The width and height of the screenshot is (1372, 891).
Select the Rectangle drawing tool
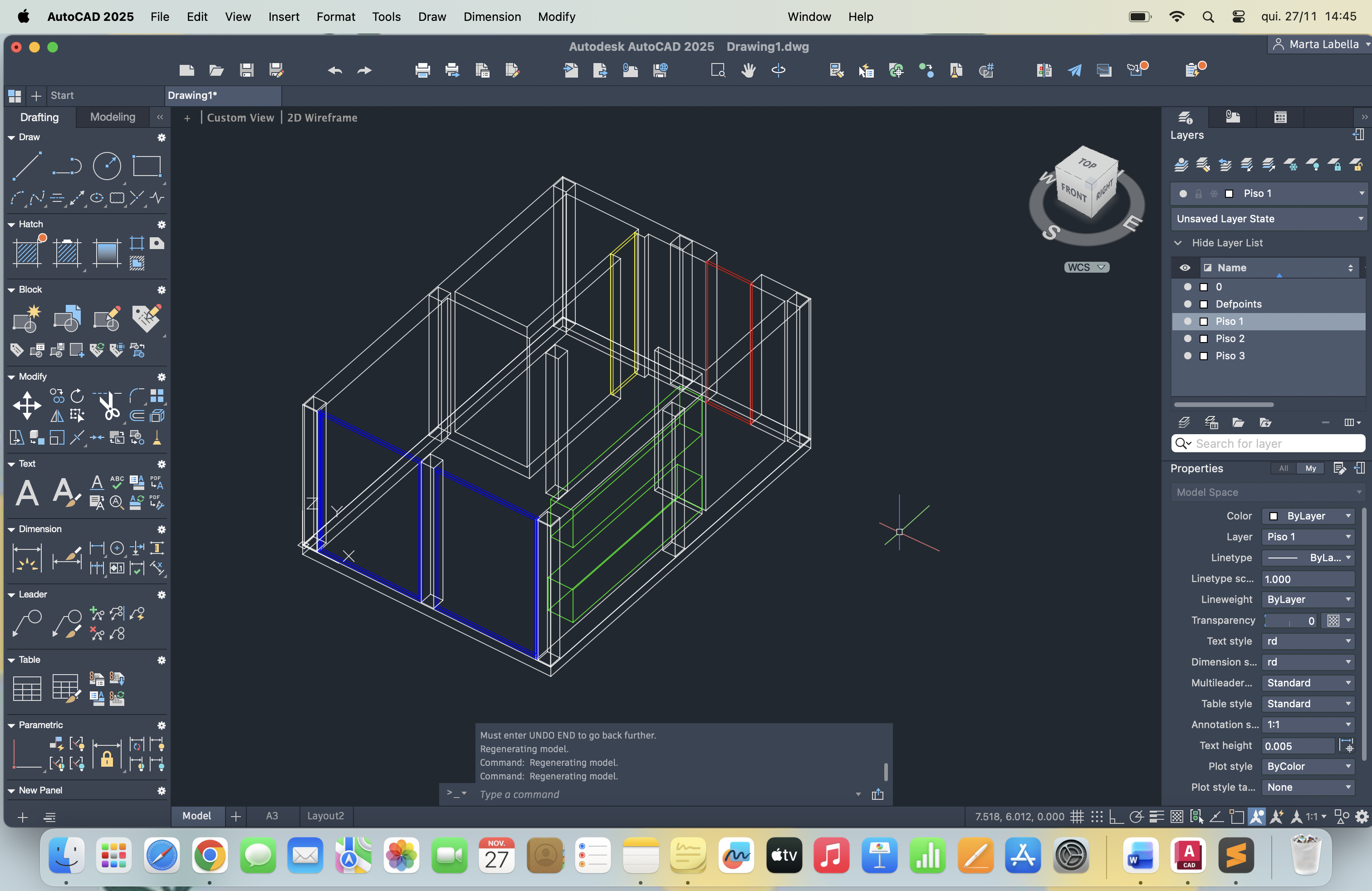[147, 166]
